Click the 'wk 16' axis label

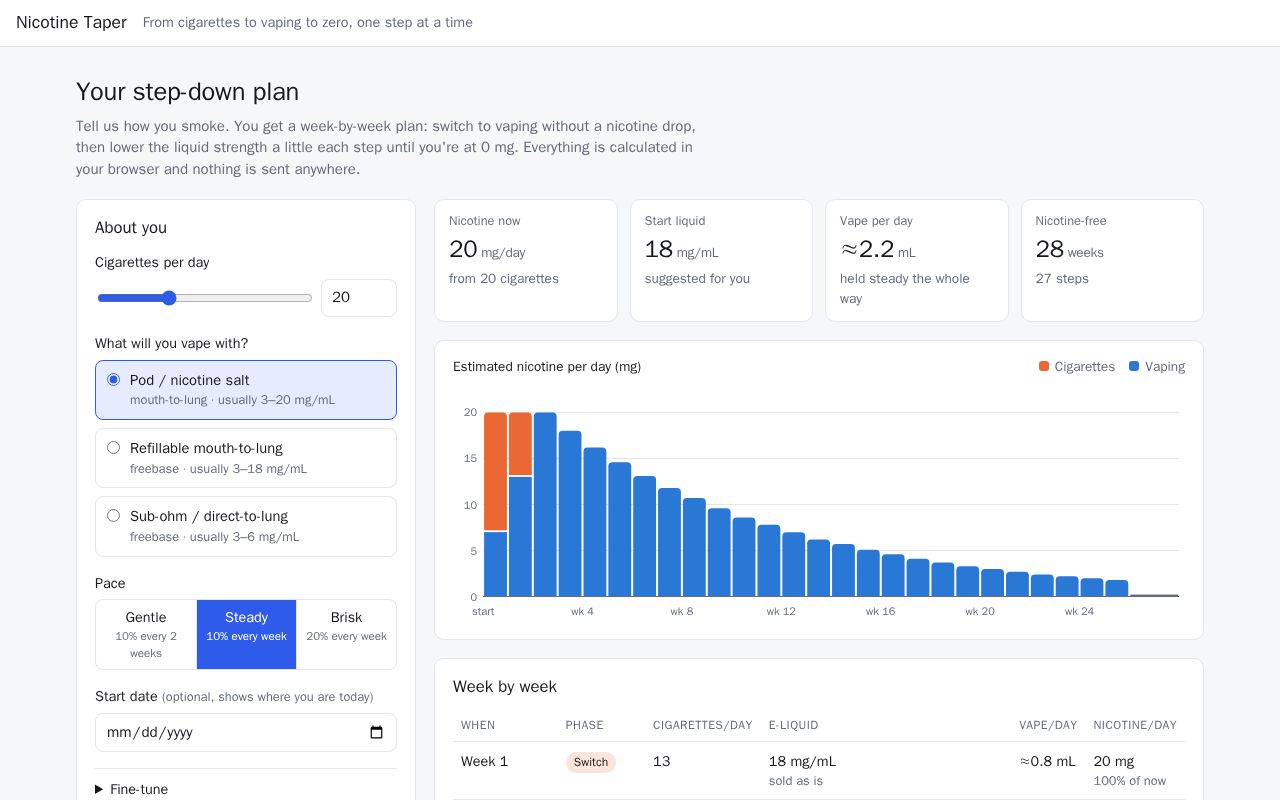[880, 611]
